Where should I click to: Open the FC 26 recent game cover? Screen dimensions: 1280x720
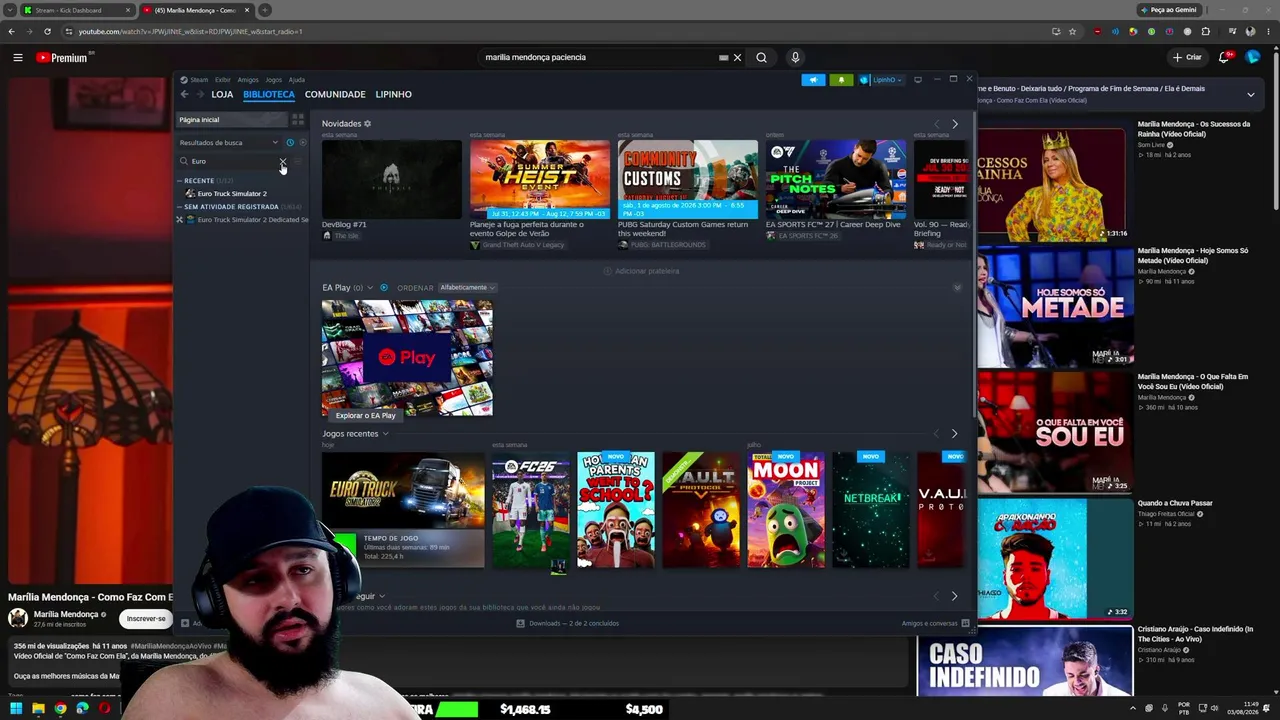pos(531,510)
